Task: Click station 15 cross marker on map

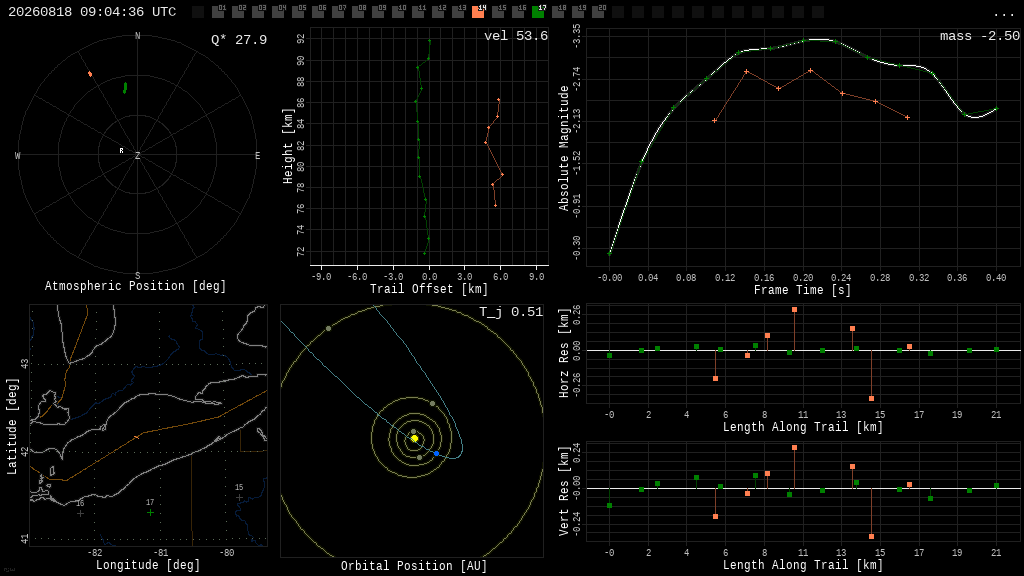Action: click(239, 498)
